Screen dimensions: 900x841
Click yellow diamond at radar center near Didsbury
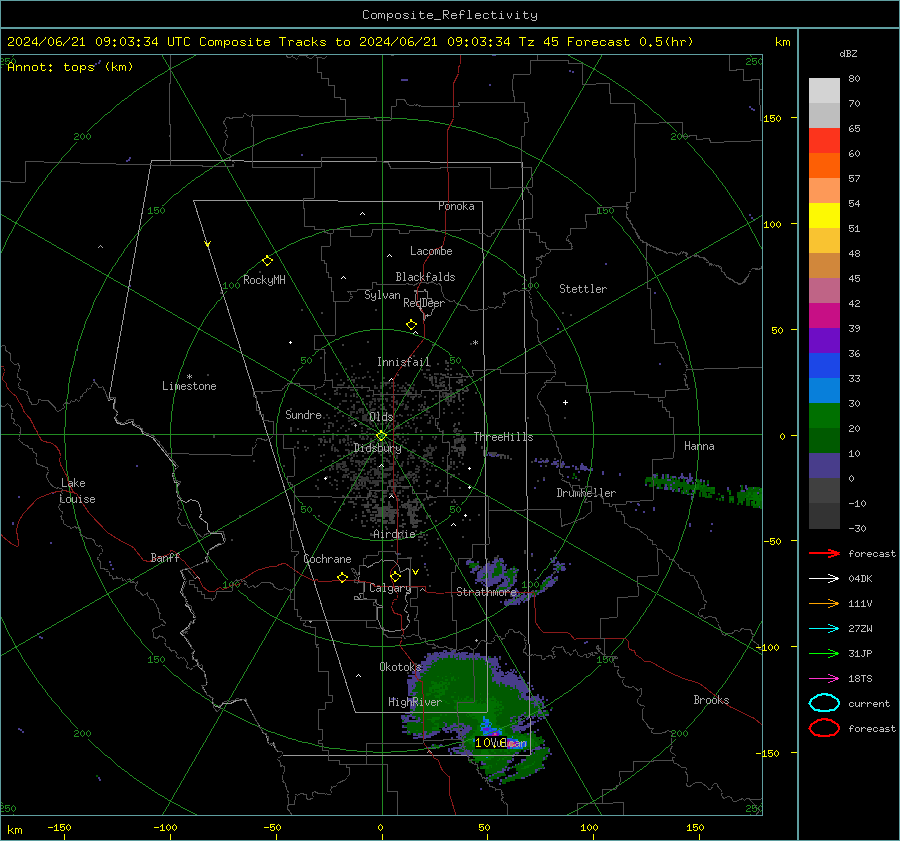point(381,436)
